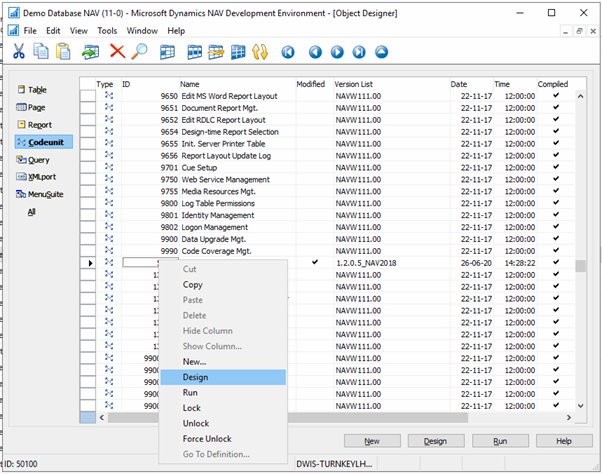The image size is (602, 474).
Task: Select the Cue Setup codeunit row
Action: (x=200, y=168)
